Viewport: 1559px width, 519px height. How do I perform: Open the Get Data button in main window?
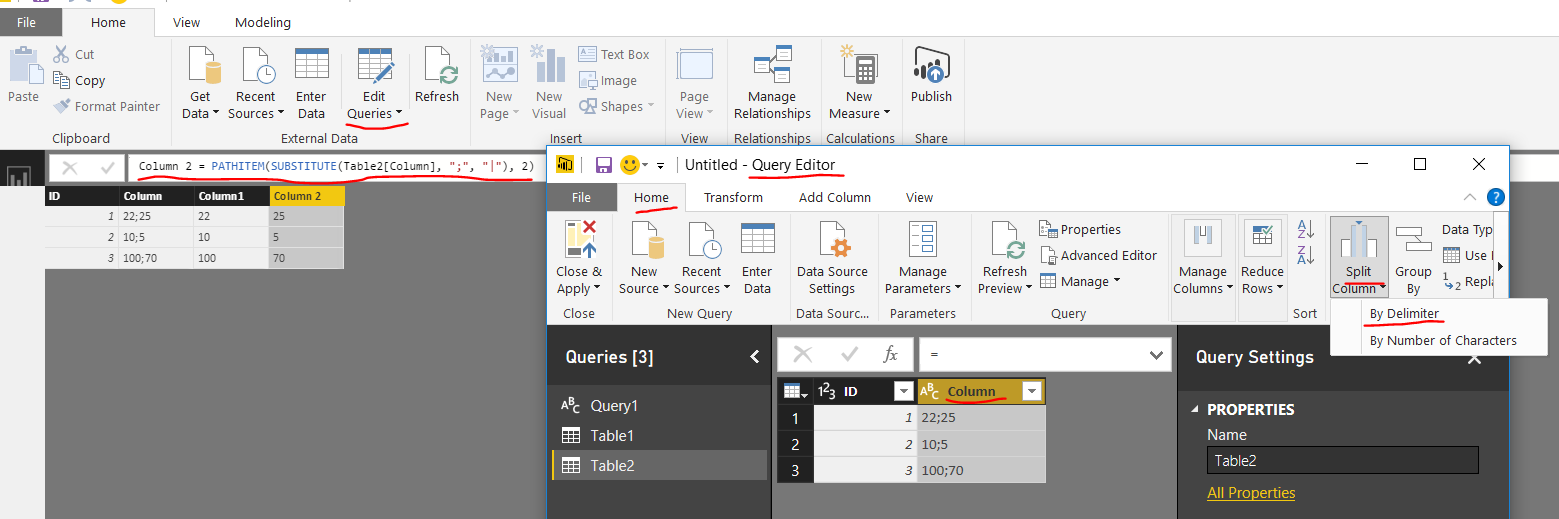point(201,83)
